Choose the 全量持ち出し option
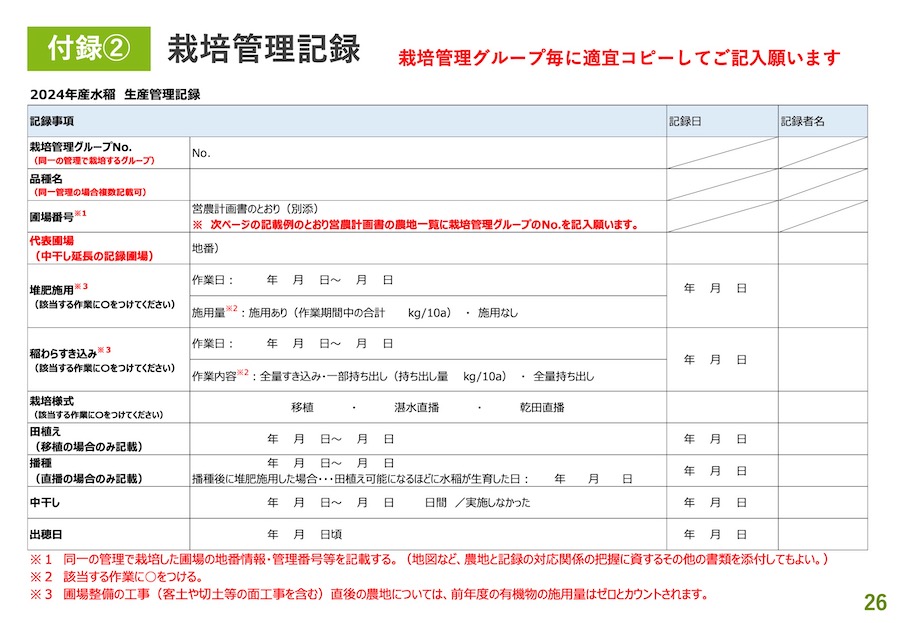The width and height of the screenshot is (900, 623). (564, 376)
